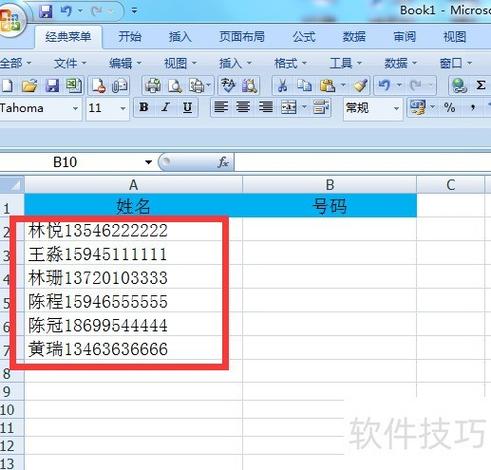
Task: Switch to the 审阅 ribbon tab
Action: [405, 37]
